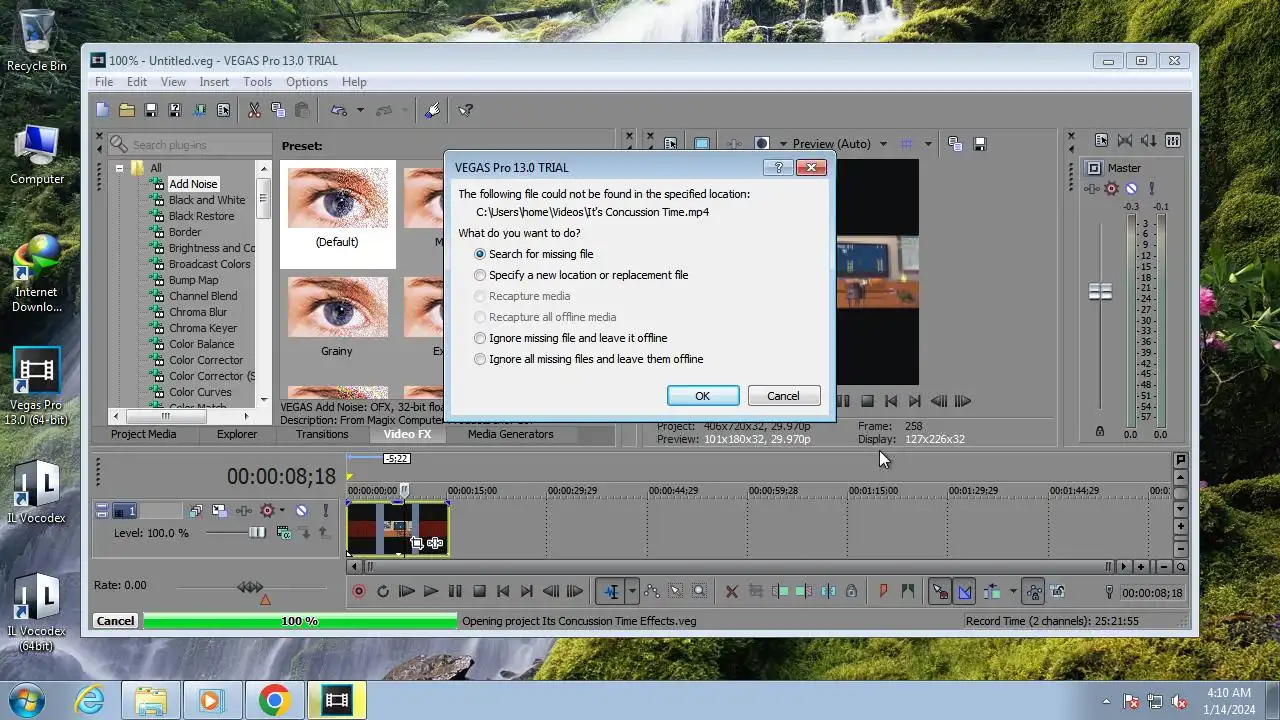Click the Insert Region icon in the editing toolbar
The width and height of the screenshot is (1280, 720).
[907, 591]
